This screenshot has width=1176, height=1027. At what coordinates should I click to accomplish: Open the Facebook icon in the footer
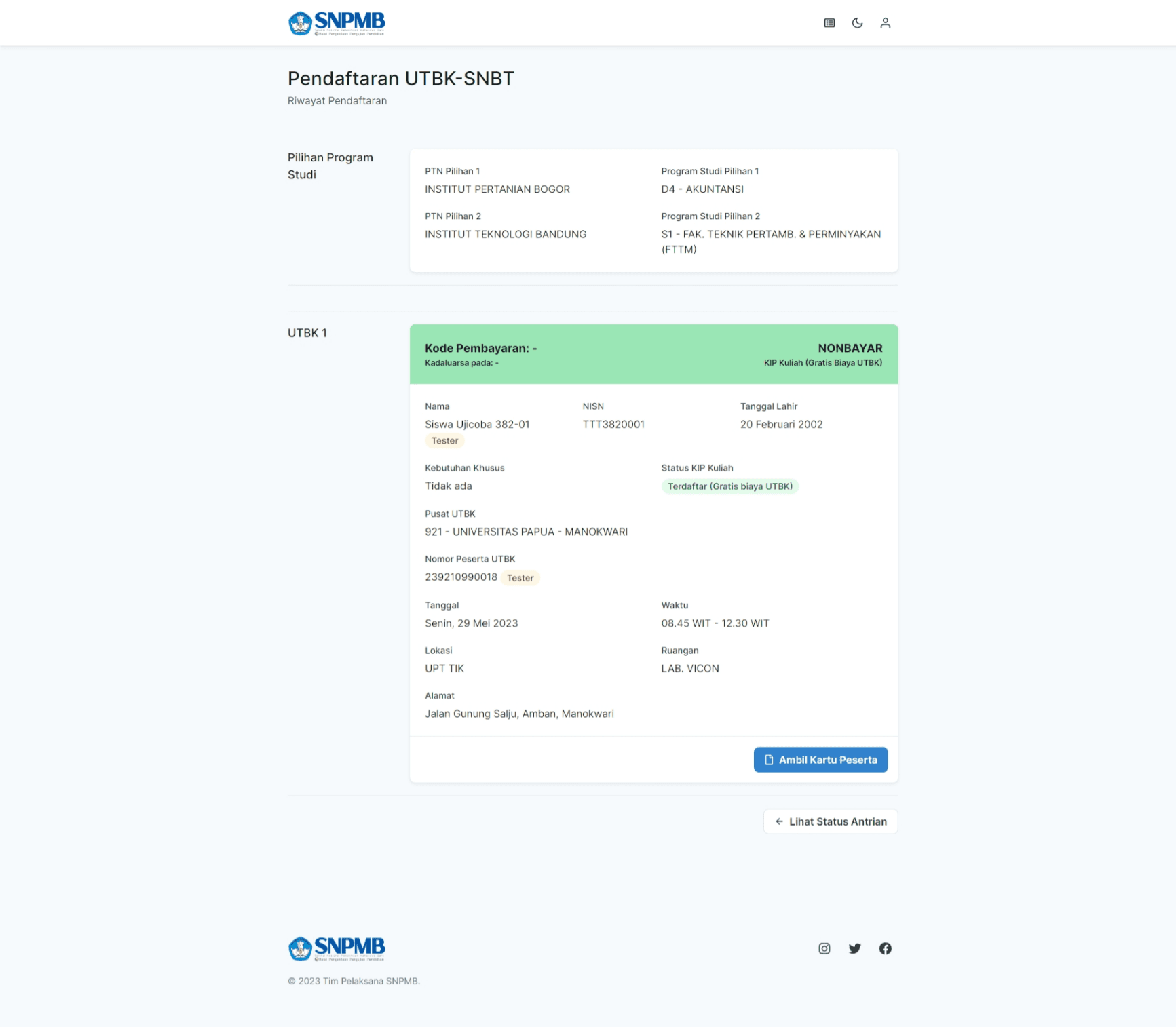(886, 948)
